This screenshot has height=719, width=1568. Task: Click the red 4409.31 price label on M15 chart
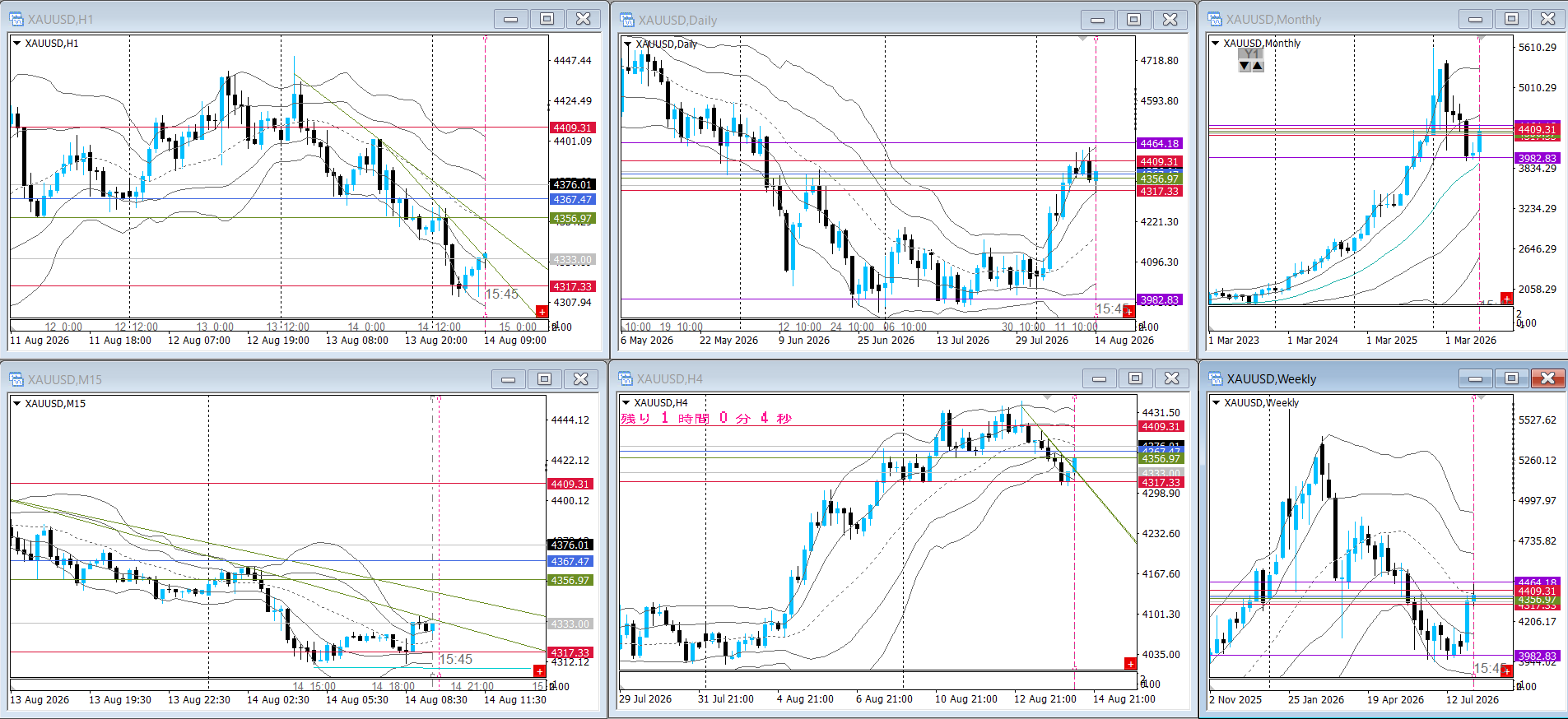pyautogui.click(x=570, y=485)
